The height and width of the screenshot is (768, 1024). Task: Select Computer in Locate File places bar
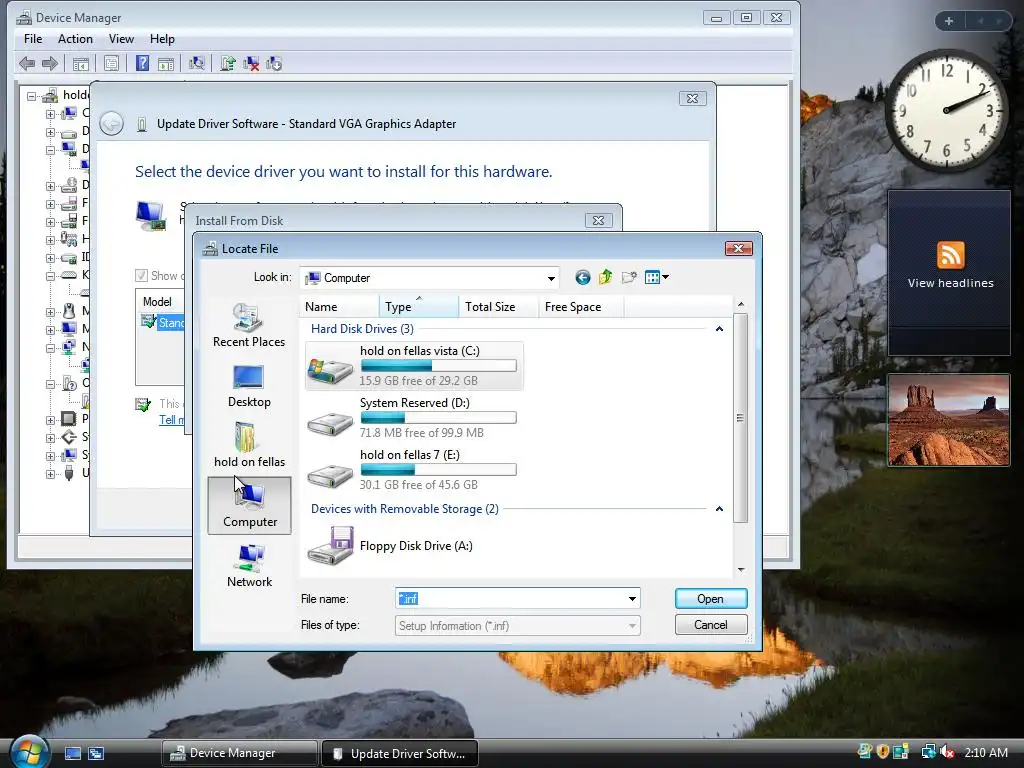coord(249,505)
